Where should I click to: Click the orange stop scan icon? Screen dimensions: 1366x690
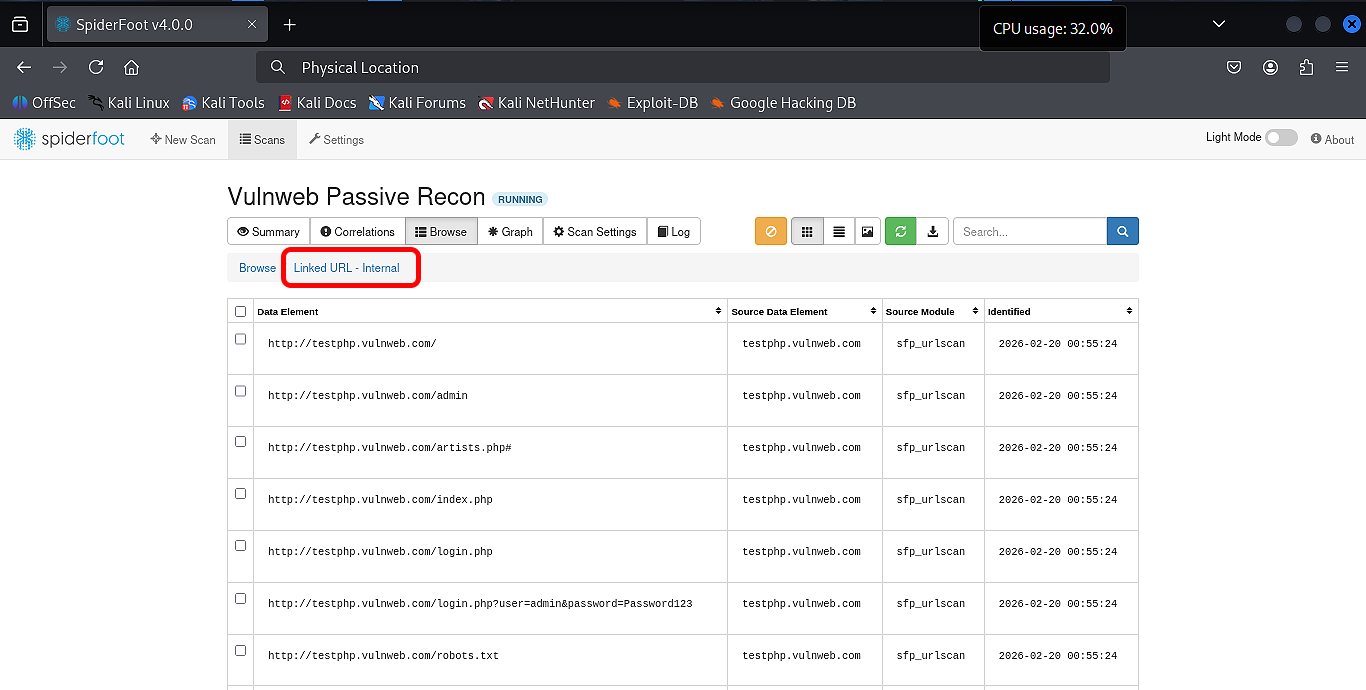coord(770,232)
